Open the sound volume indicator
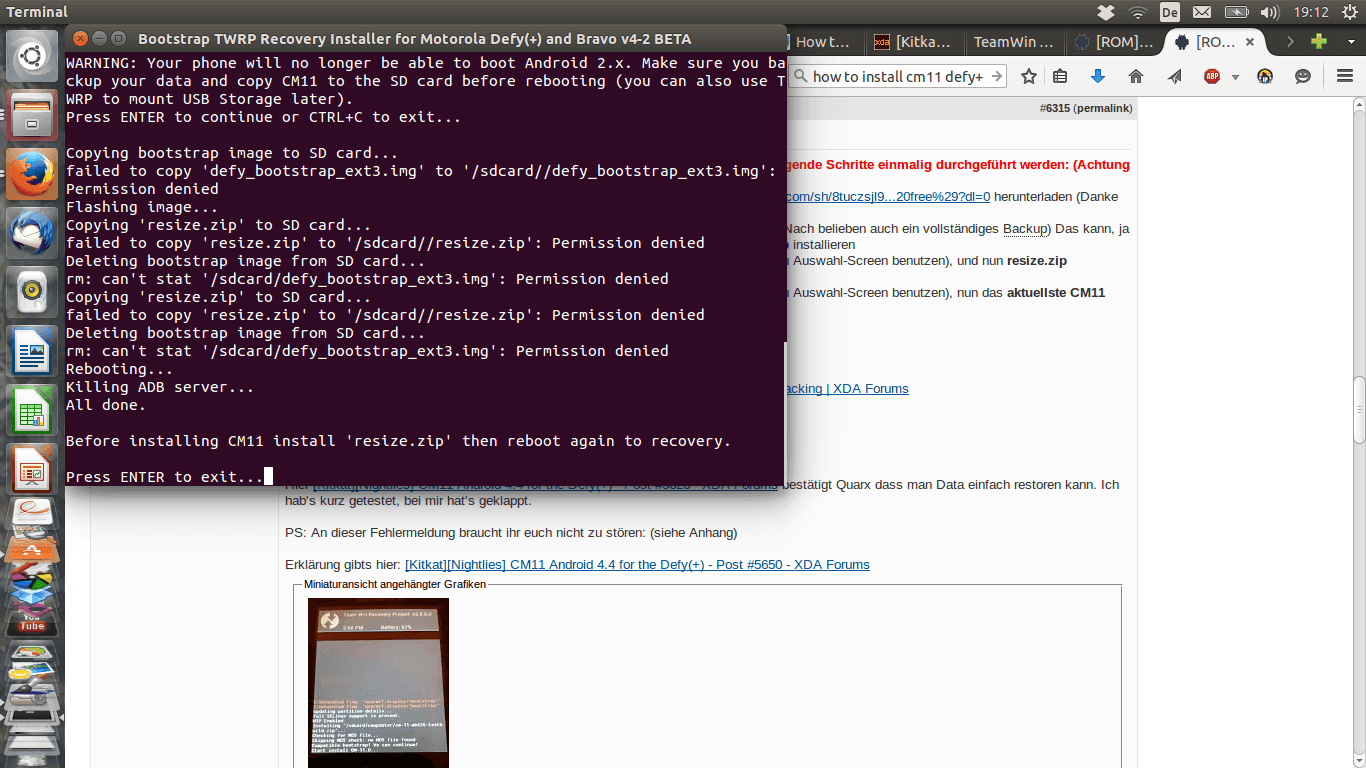The width and height of the screenshot is (1366, 768). click(x=1269, y=12)
